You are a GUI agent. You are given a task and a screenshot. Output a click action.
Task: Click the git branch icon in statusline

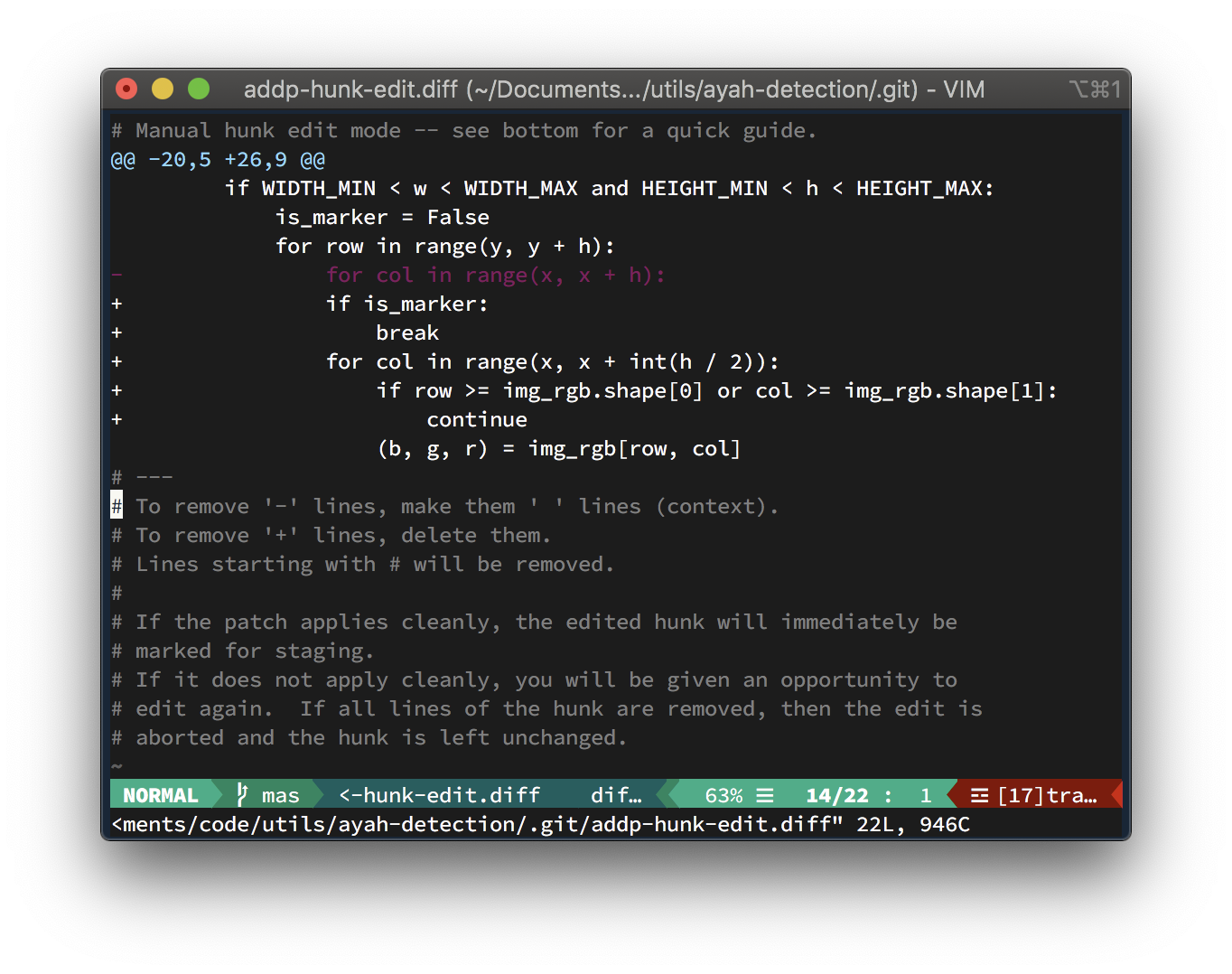[242, 794]
